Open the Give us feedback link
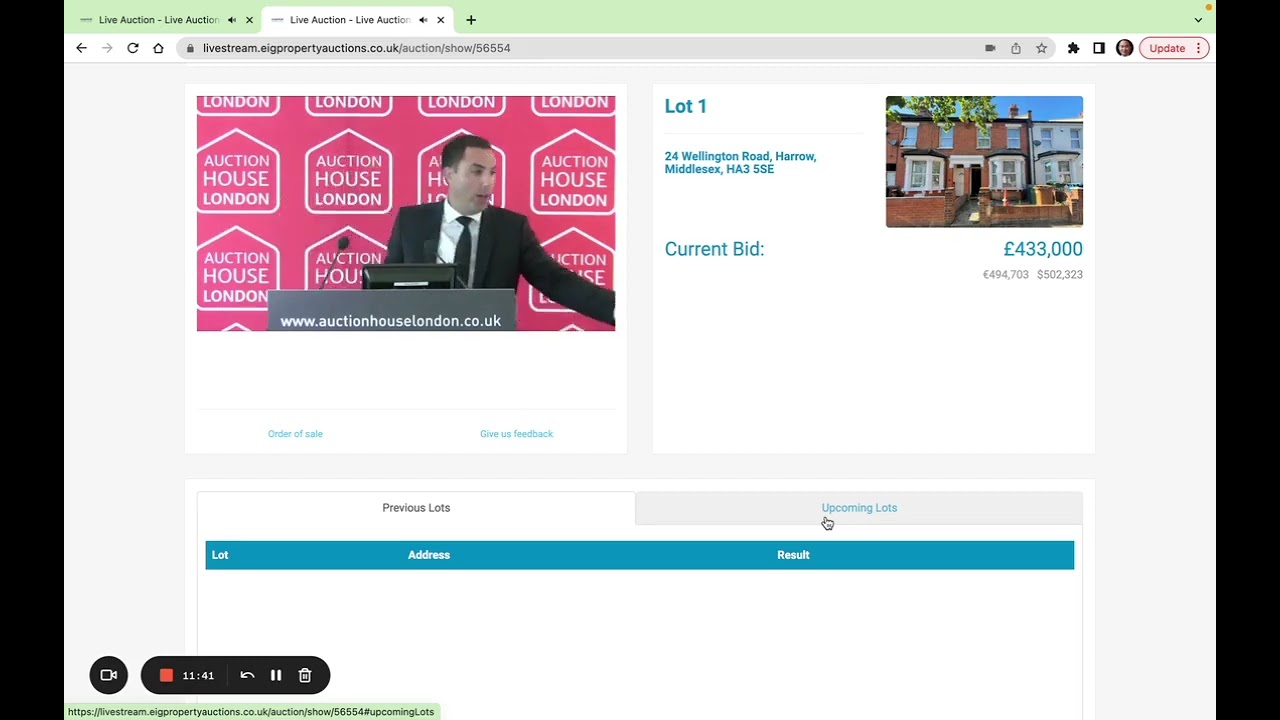Screen dimensions: 1280x720 click(516, 434)
